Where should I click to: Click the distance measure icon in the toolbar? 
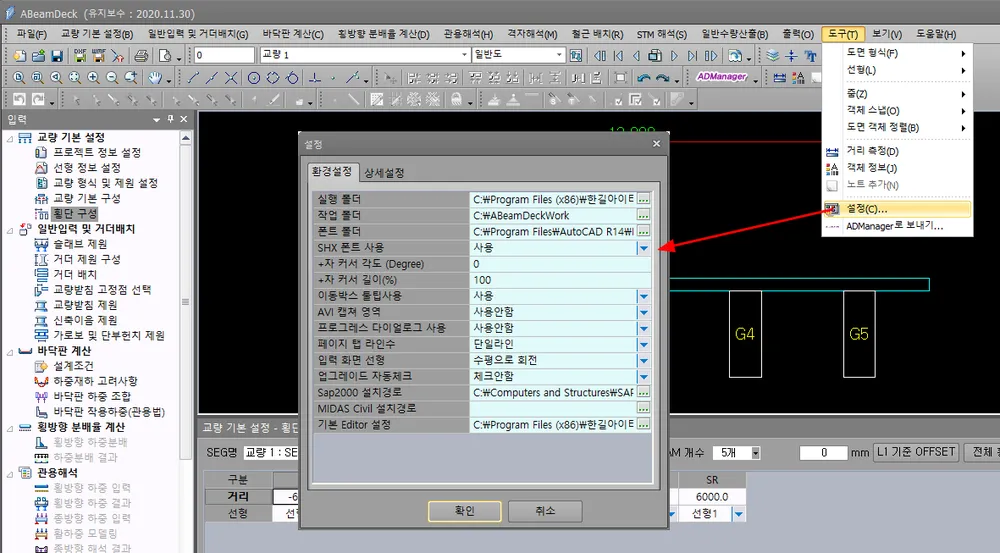pos(779,78)
